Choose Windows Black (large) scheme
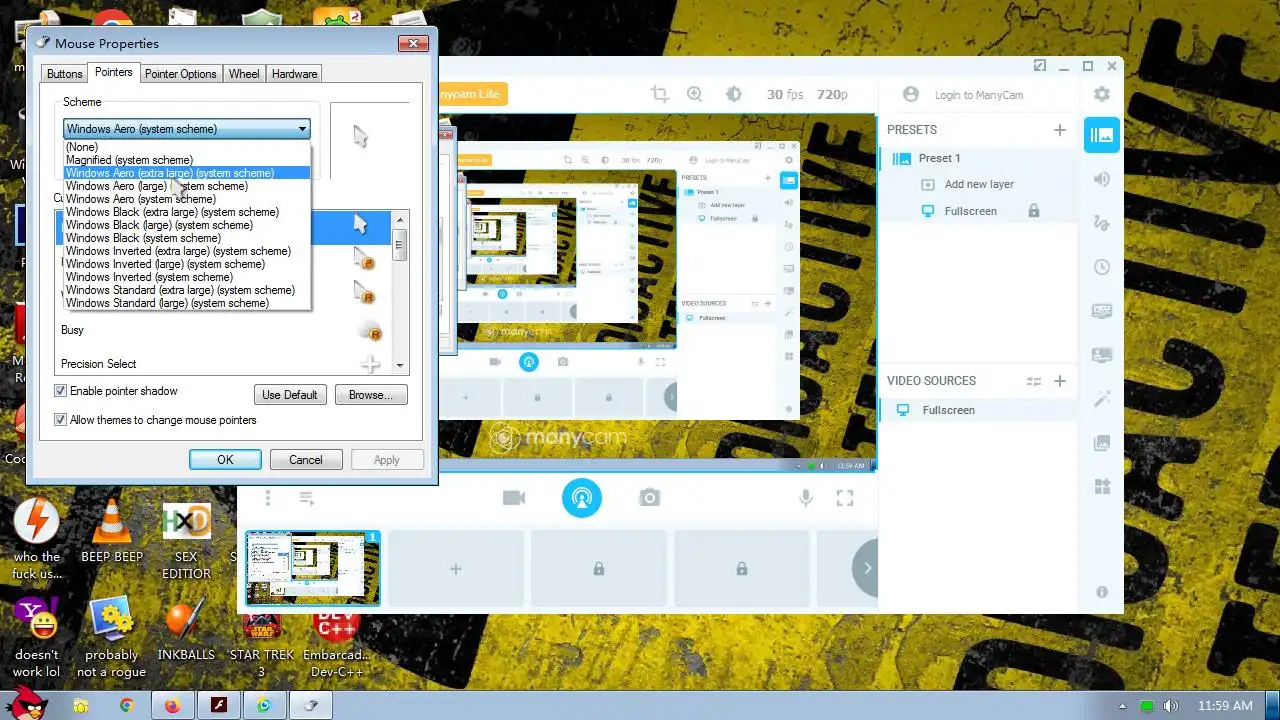 tap(188, 225)
